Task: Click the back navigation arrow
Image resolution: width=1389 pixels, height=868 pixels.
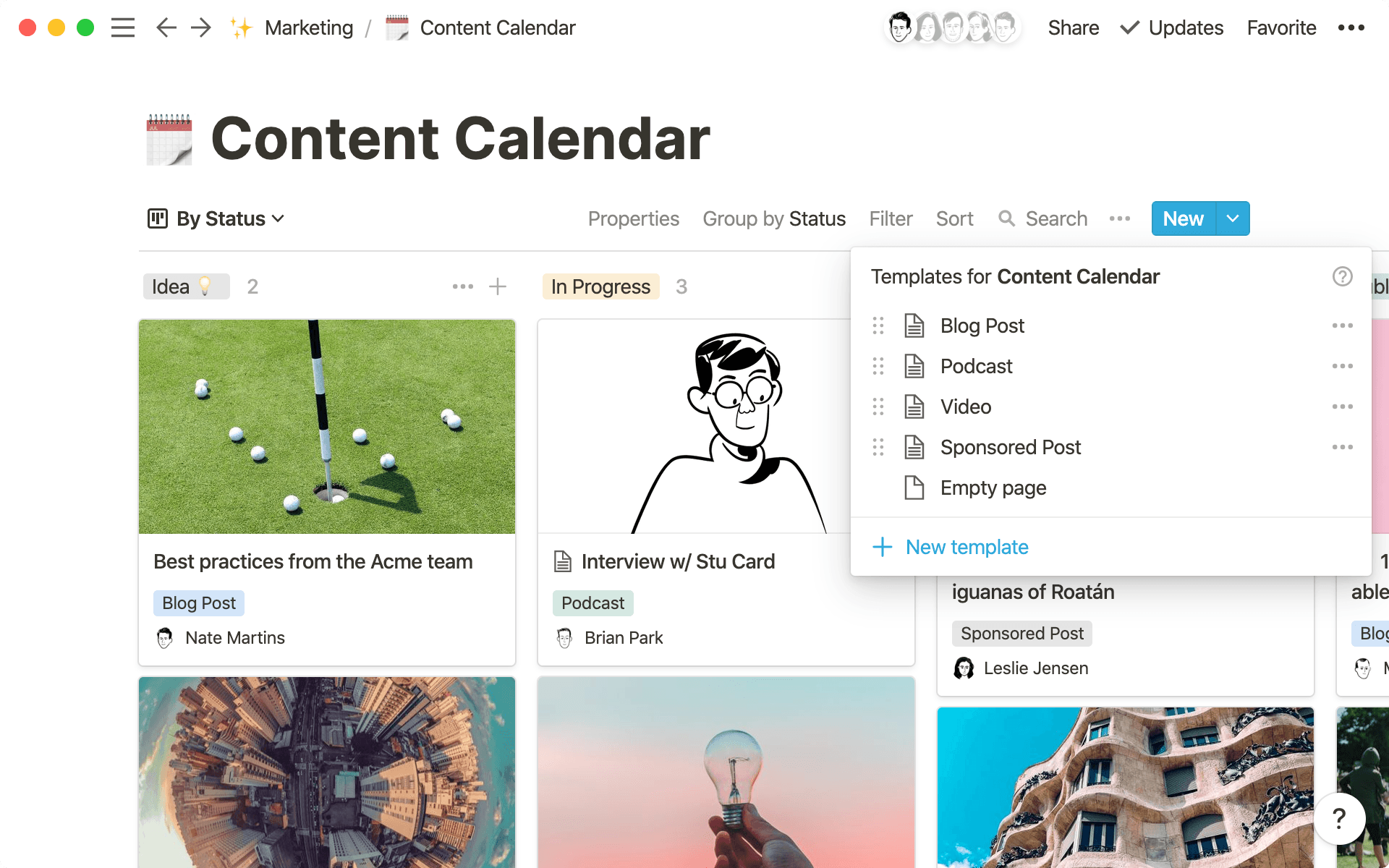Action: tap(166, 27)
